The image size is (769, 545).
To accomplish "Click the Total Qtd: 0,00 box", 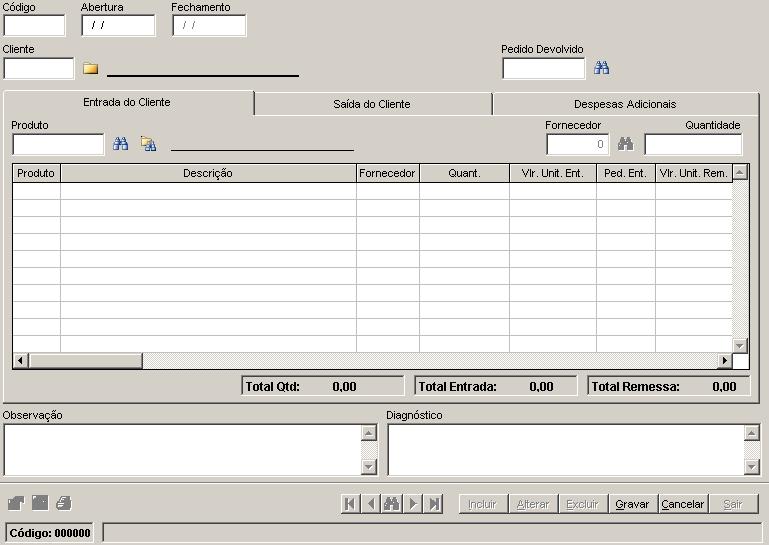I will [323, 386].
